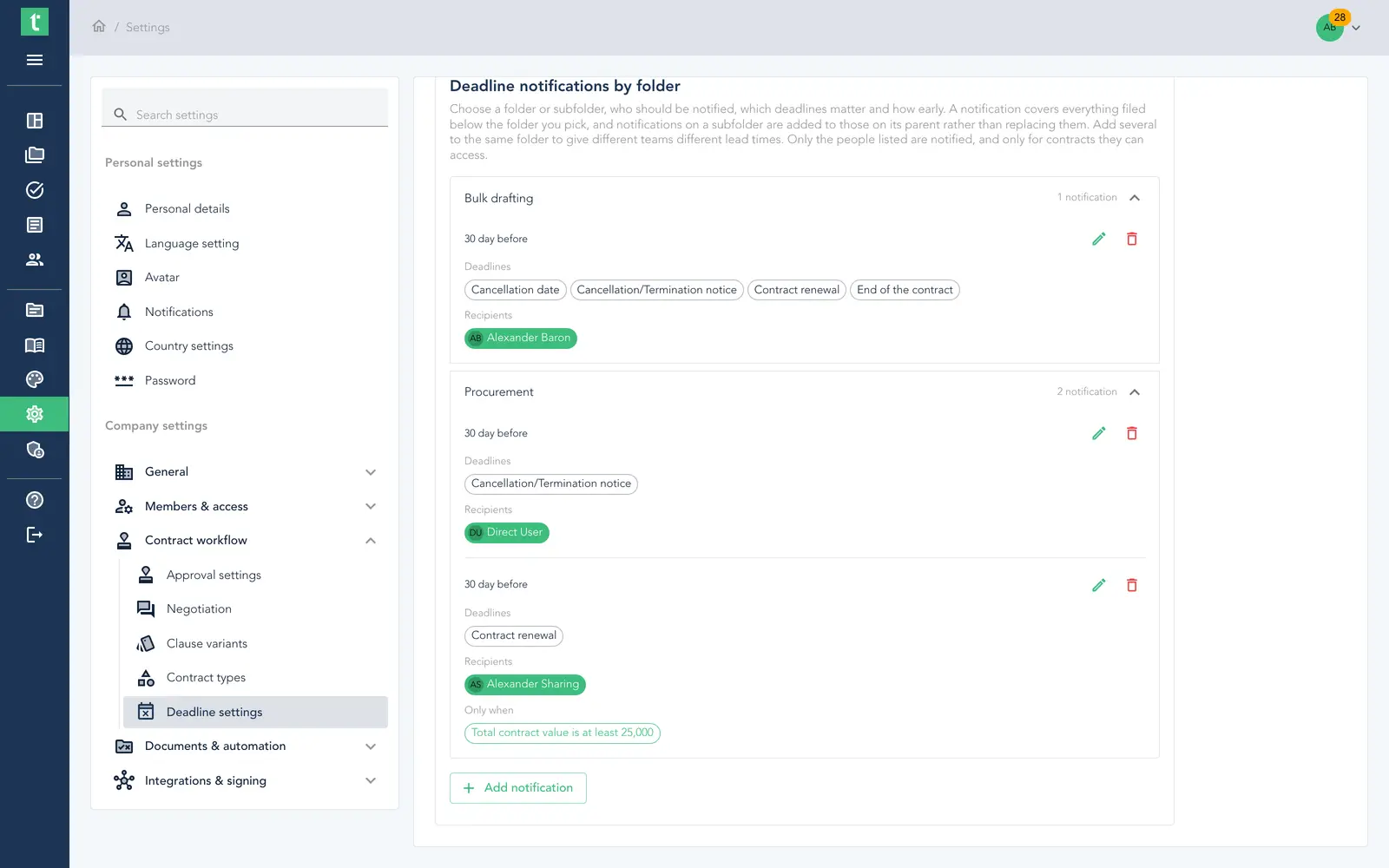Click the logout icon in sidebar

(35, 535)
